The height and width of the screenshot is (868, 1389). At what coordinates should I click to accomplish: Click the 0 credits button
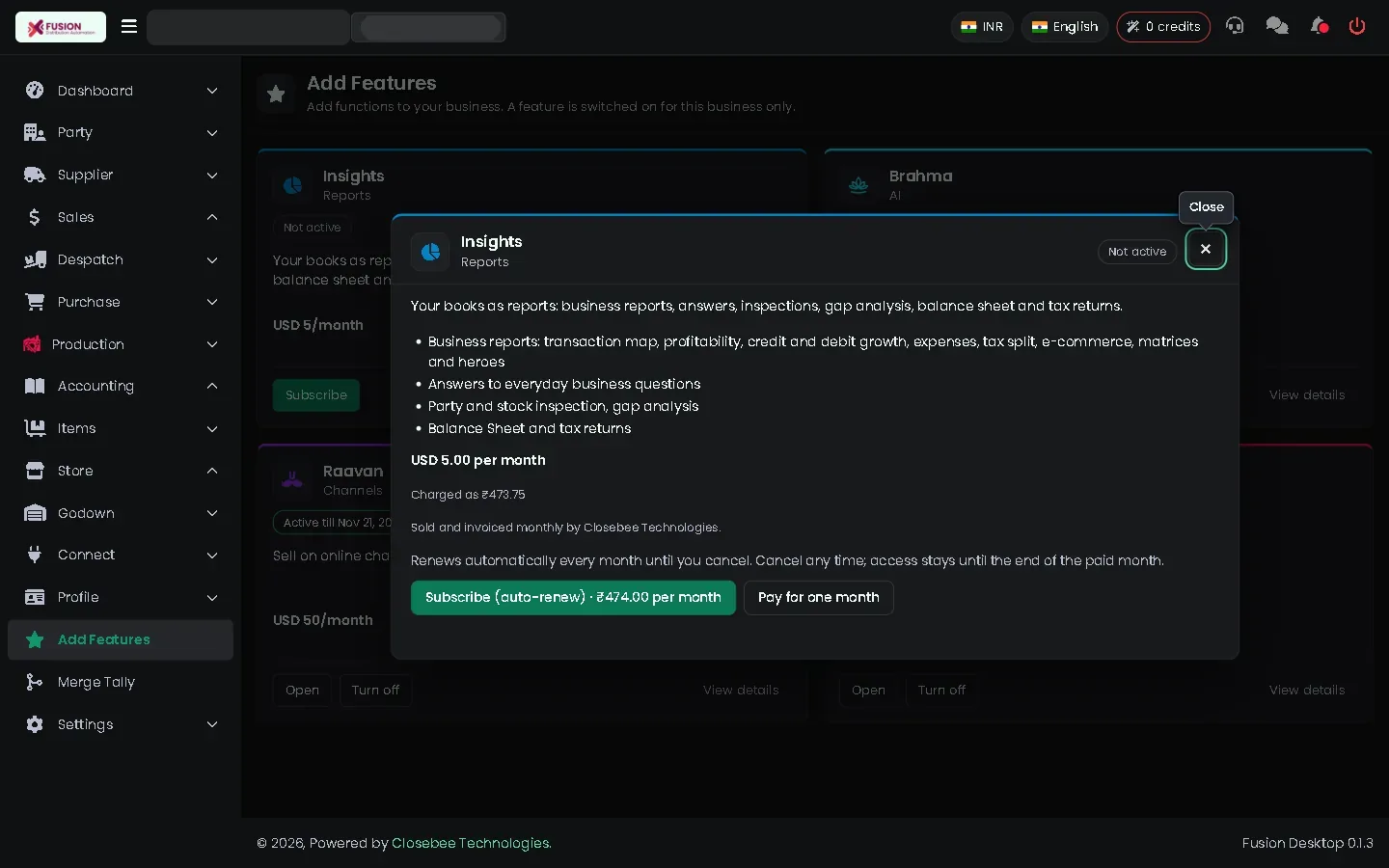click(1163, 27)
